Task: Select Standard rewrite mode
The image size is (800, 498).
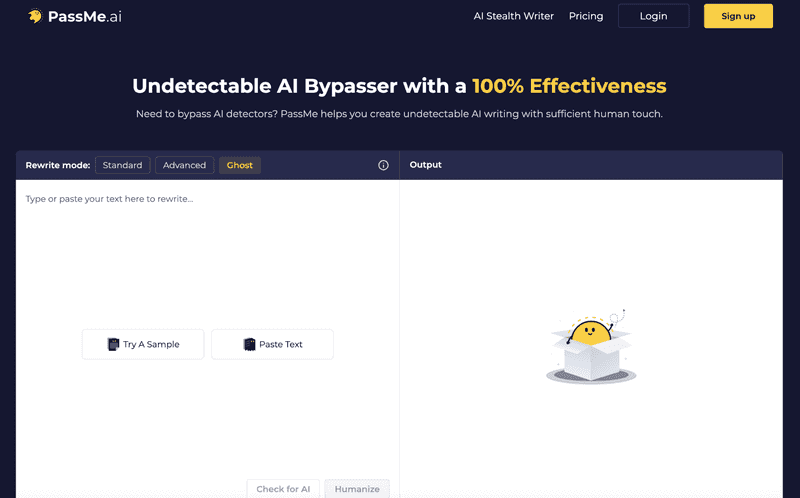Action: coord(122,165)
